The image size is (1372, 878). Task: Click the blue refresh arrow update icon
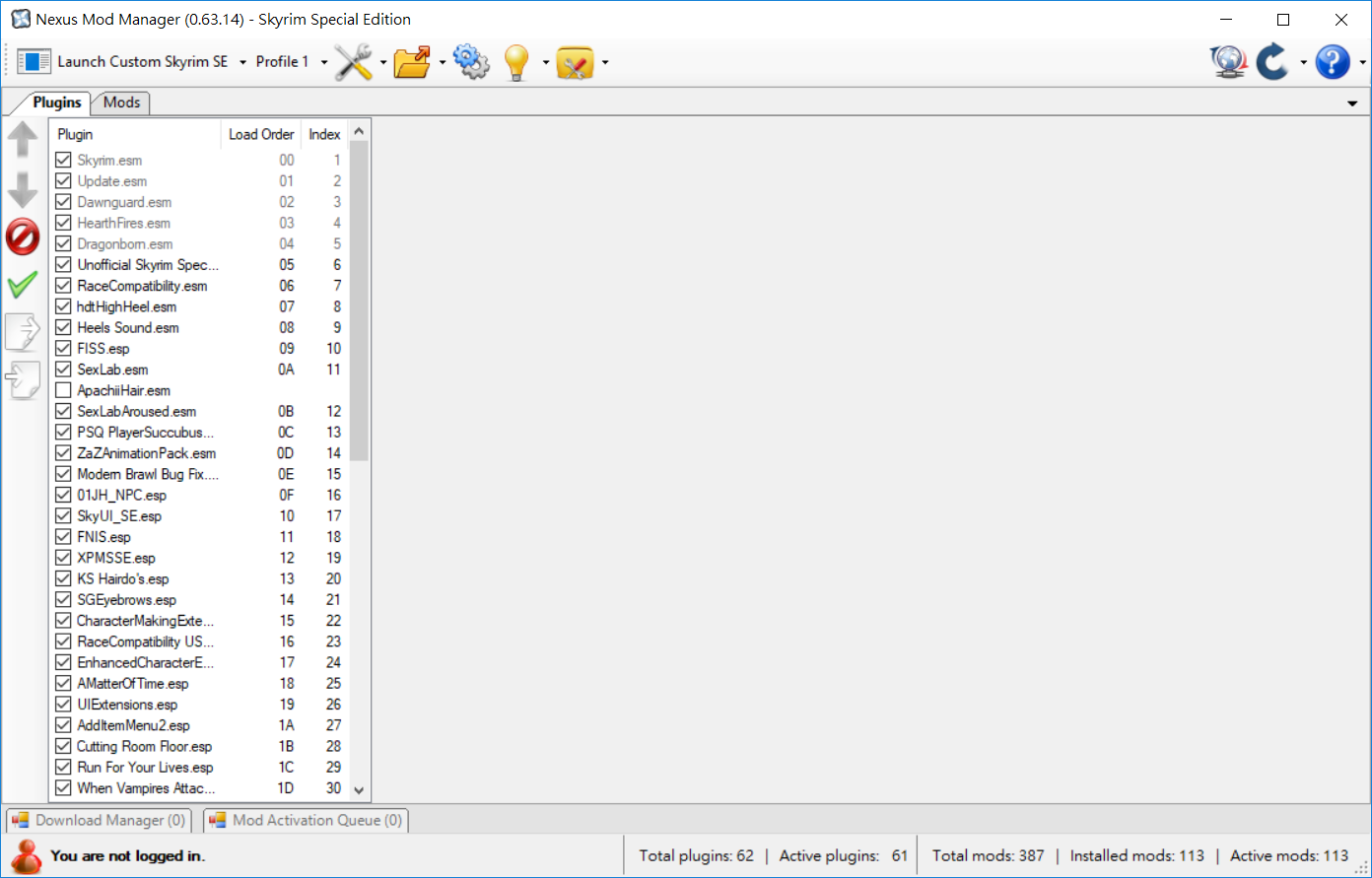[1272, 62]
